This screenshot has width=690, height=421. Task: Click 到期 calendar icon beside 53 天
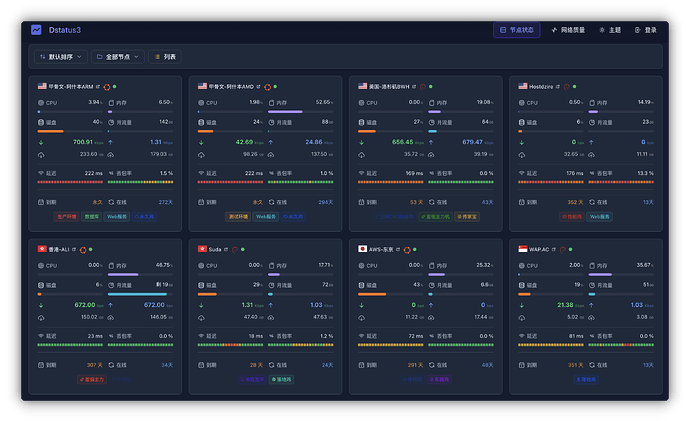point(361,202)
